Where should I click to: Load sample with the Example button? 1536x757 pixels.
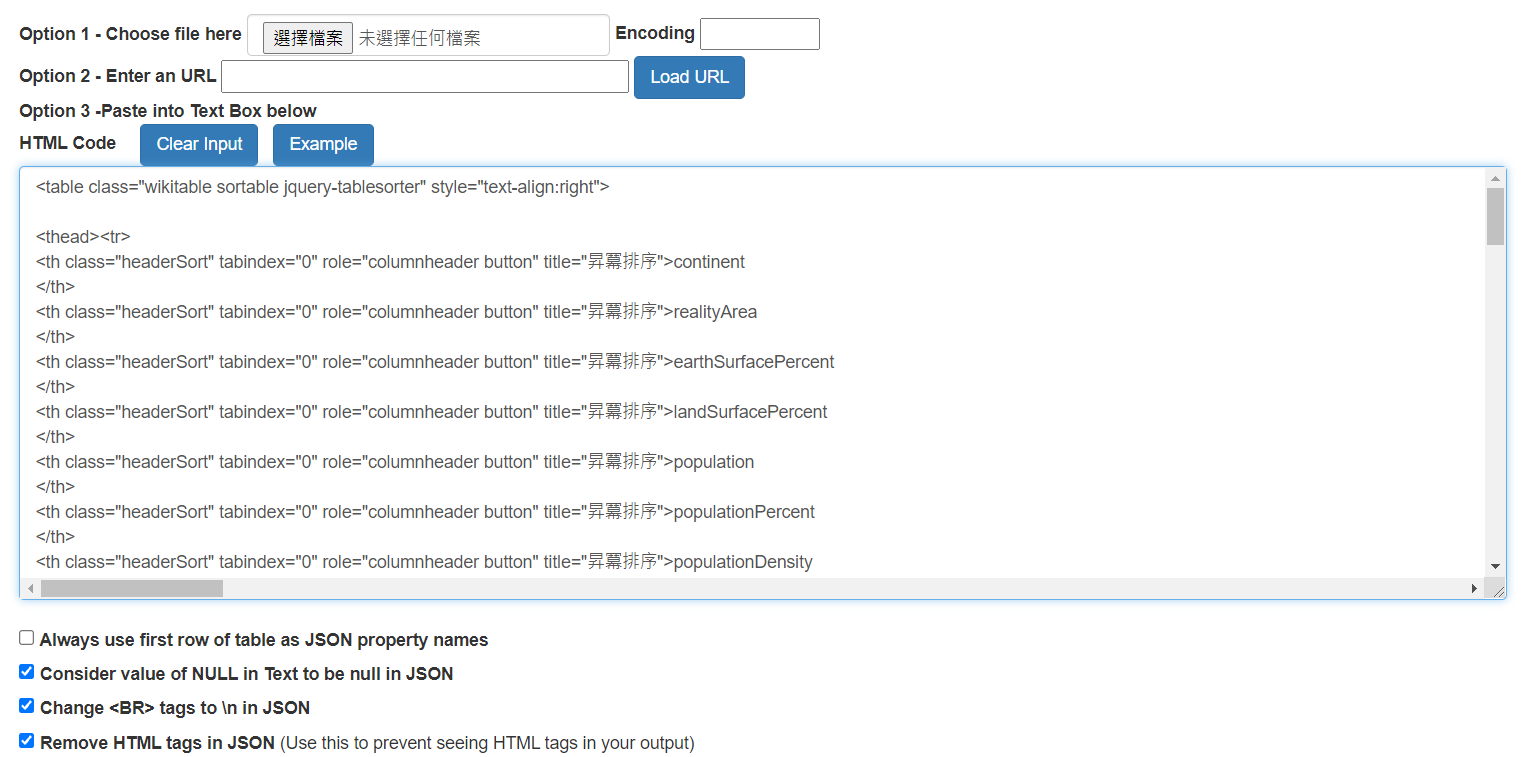[x=323, y=144]
